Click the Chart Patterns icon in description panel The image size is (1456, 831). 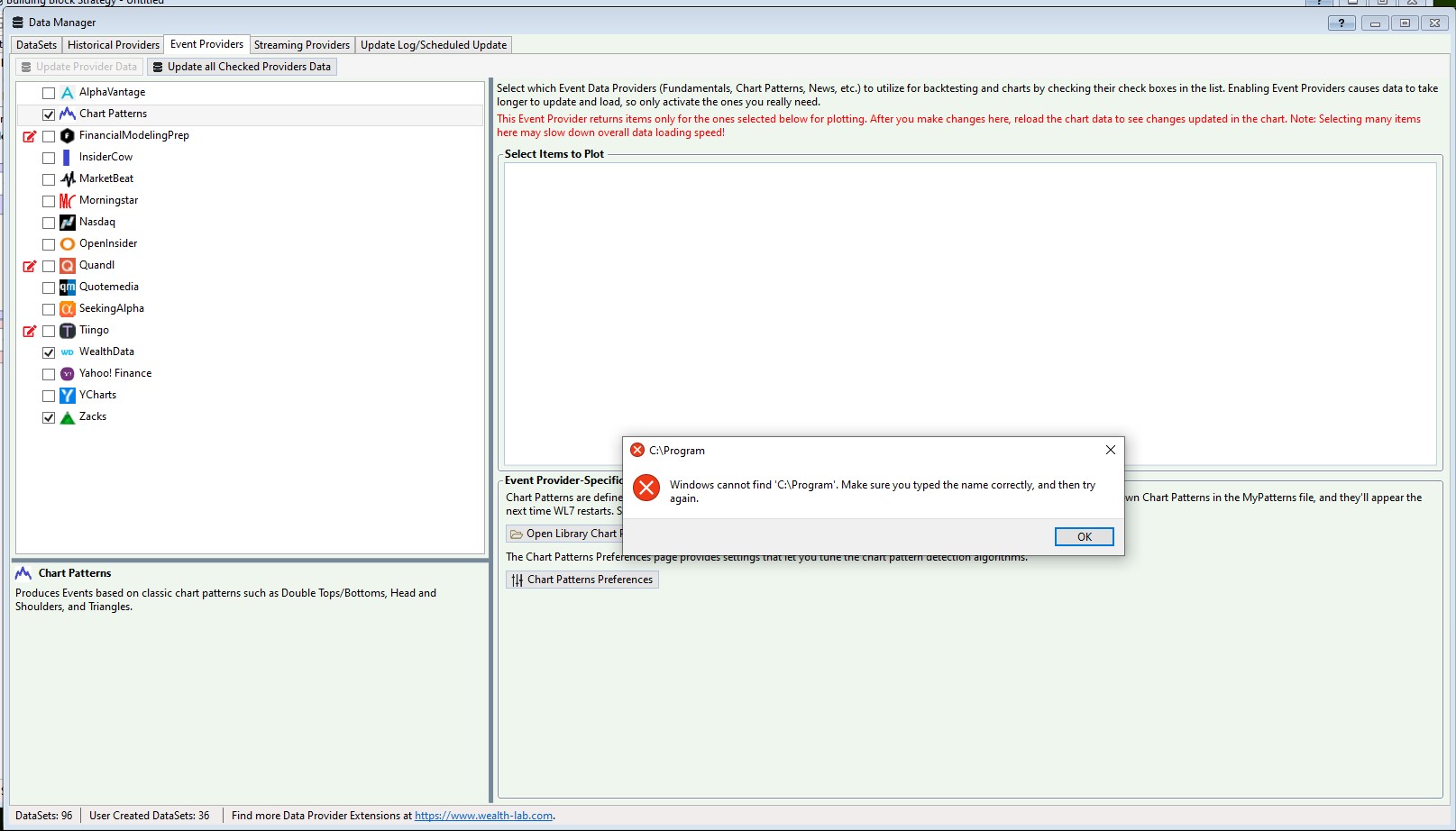[x=23, y=573]
